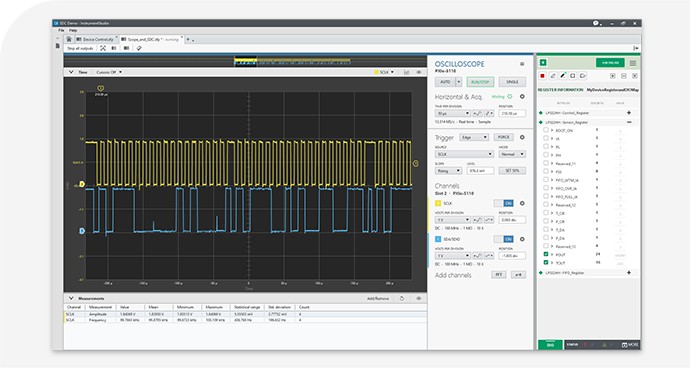Click RUN/STOP button
The width and height of the screenshot is (690, 368).
coord(480,82)
